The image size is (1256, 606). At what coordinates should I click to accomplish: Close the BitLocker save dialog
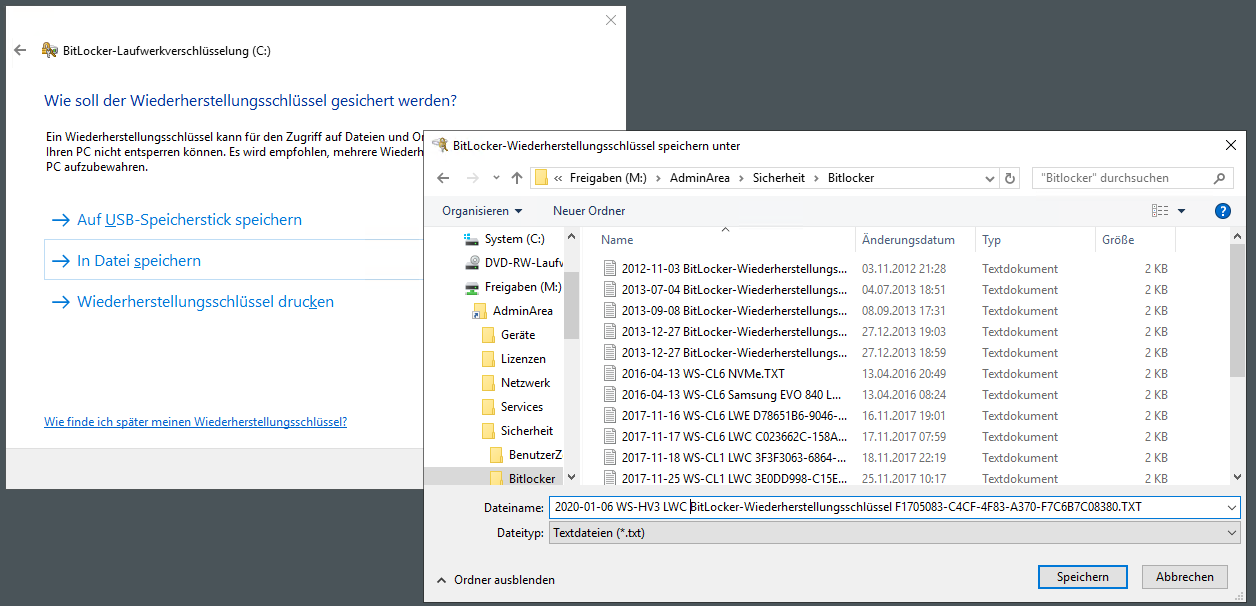pos(1230,145)
